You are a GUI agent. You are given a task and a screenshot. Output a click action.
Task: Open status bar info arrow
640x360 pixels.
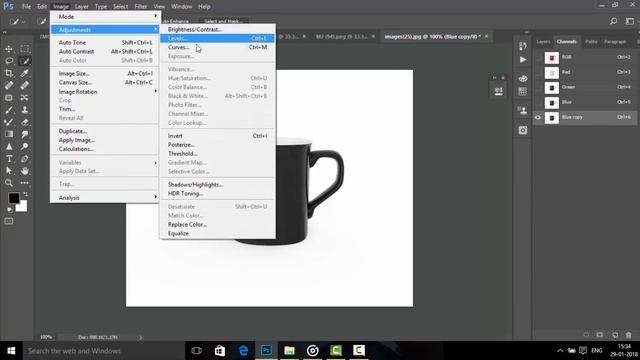(x=141, y=338)
